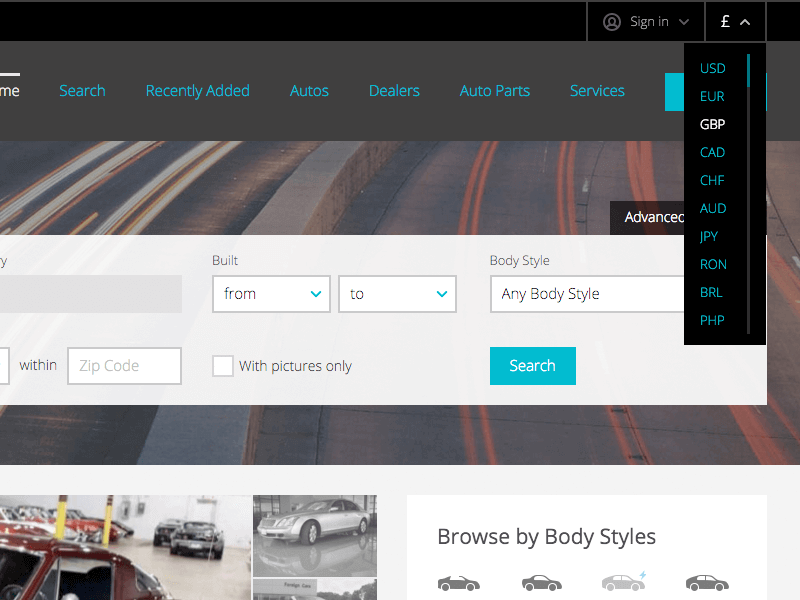Go to the Auto Parts page

(494, 91)
